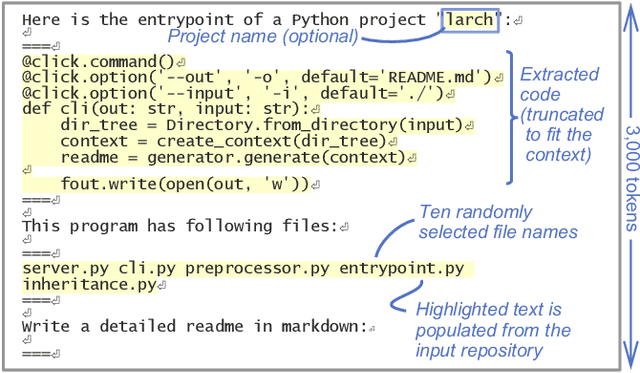Click the '--out' click.option line
The height and width of the screenshot is (373, 640).
pyautogui.click(x=257, y=77)
